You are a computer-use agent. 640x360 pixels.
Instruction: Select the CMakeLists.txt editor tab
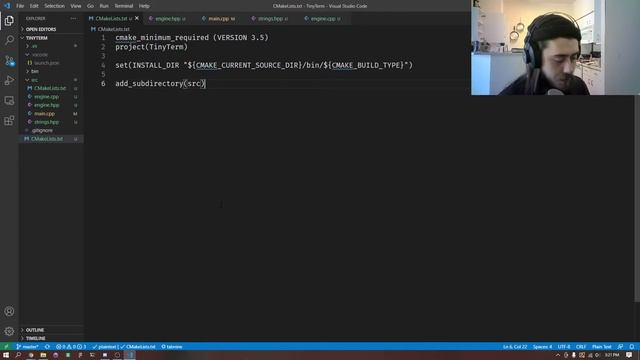(111, 18)
